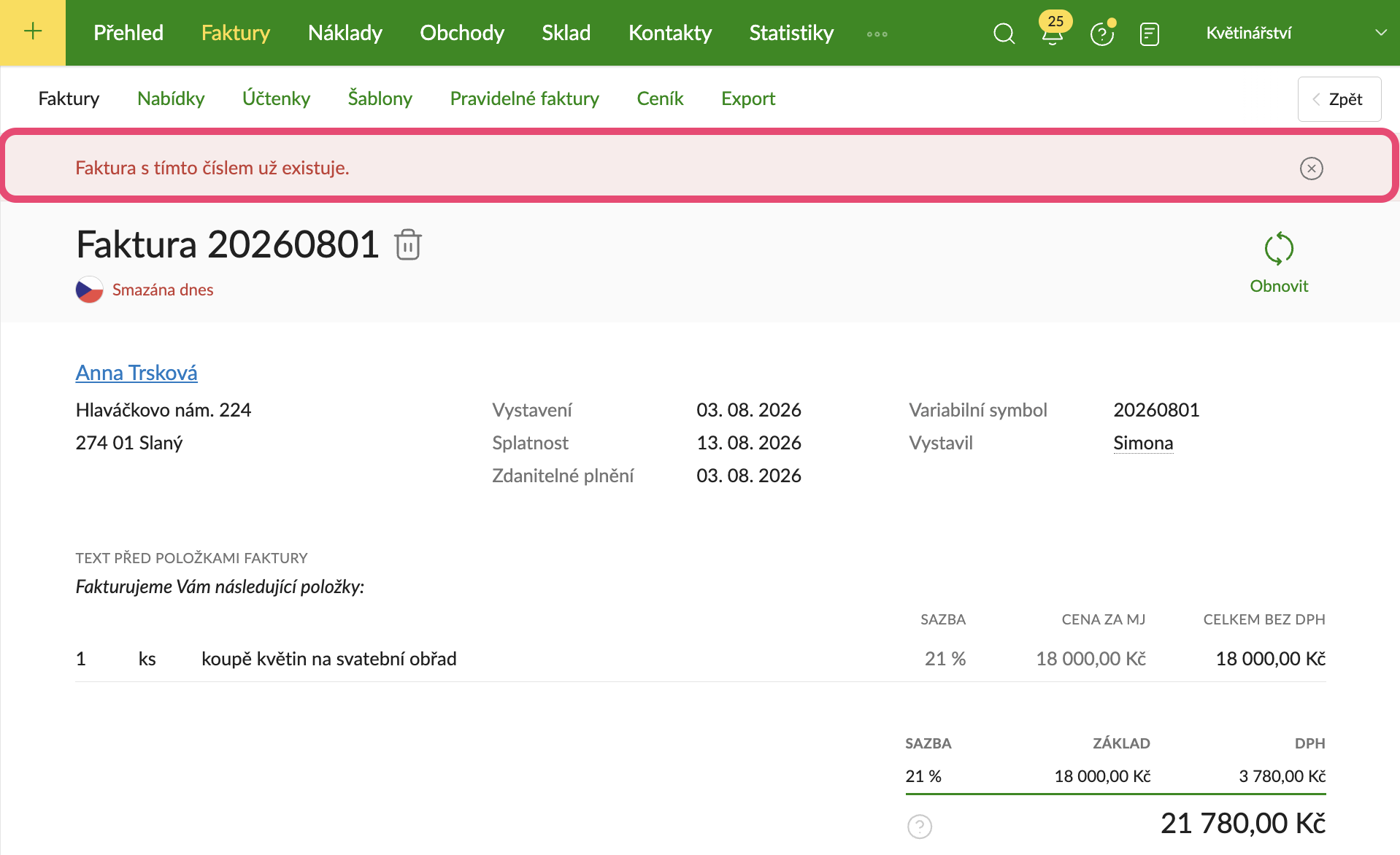This screenshot has height=855, width=1400.
Task: Open the search magnifier icon
Action: tap(1004, 34)
